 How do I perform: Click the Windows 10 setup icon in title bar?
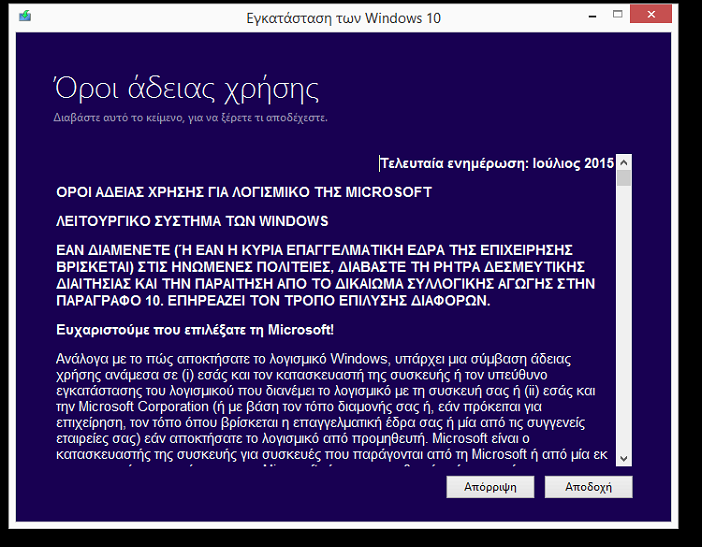[x=25, y=17]
